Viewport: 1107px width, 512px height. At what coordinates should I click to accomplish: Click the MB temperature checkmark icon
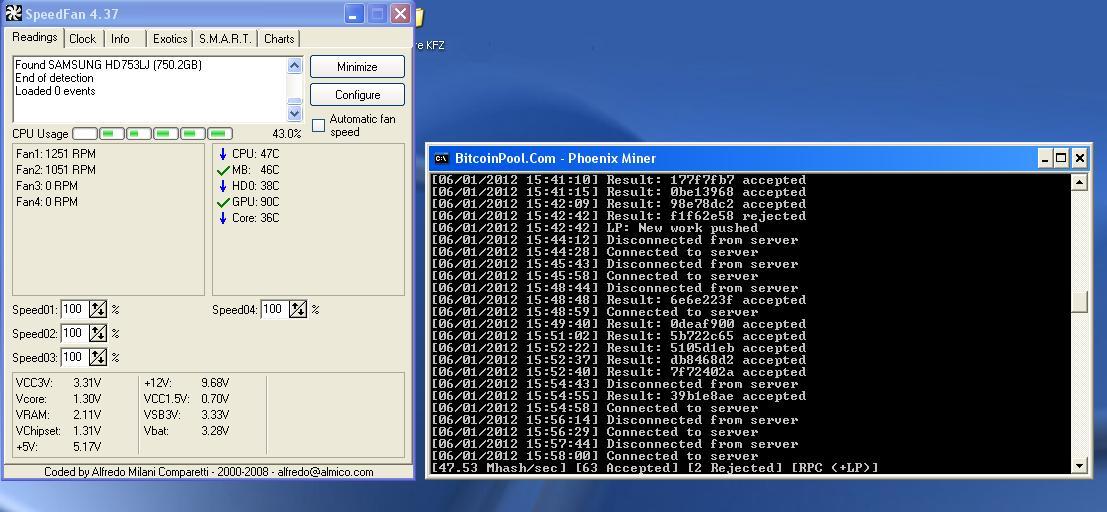click(223, 170)
